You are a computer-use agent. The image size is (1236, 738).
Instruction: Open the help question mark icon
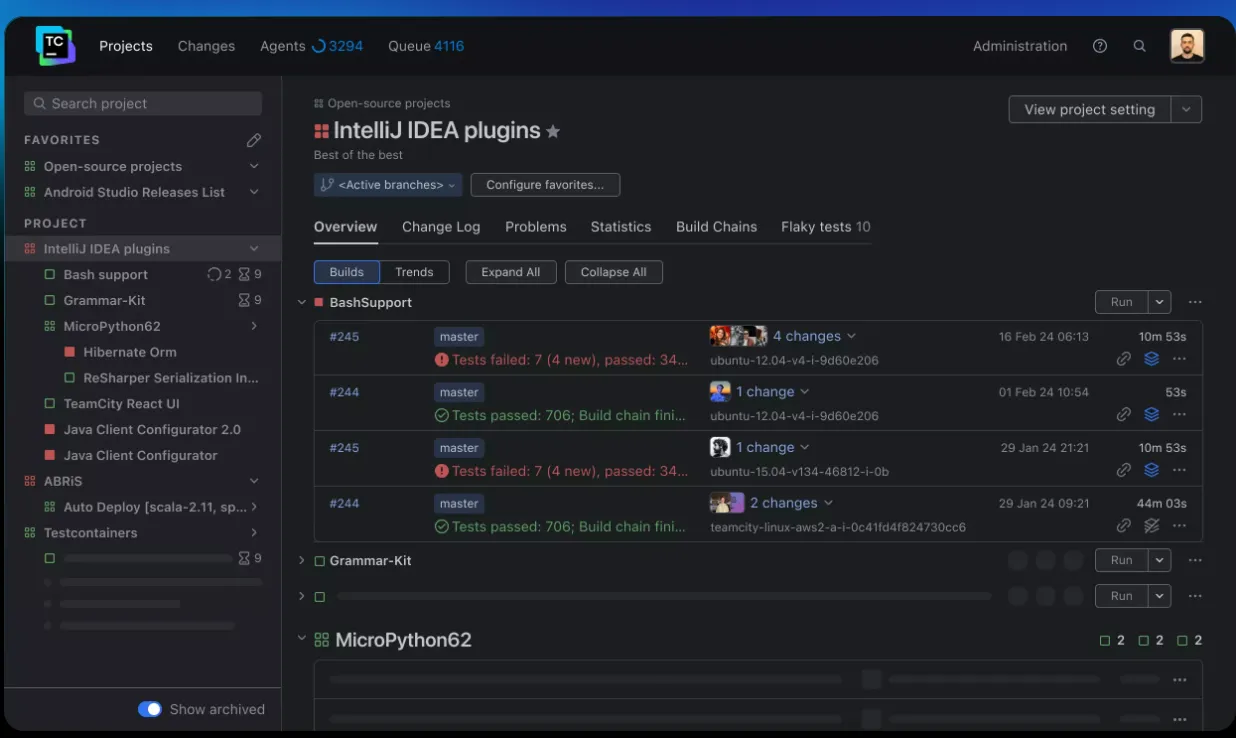tap(1100, 46)
